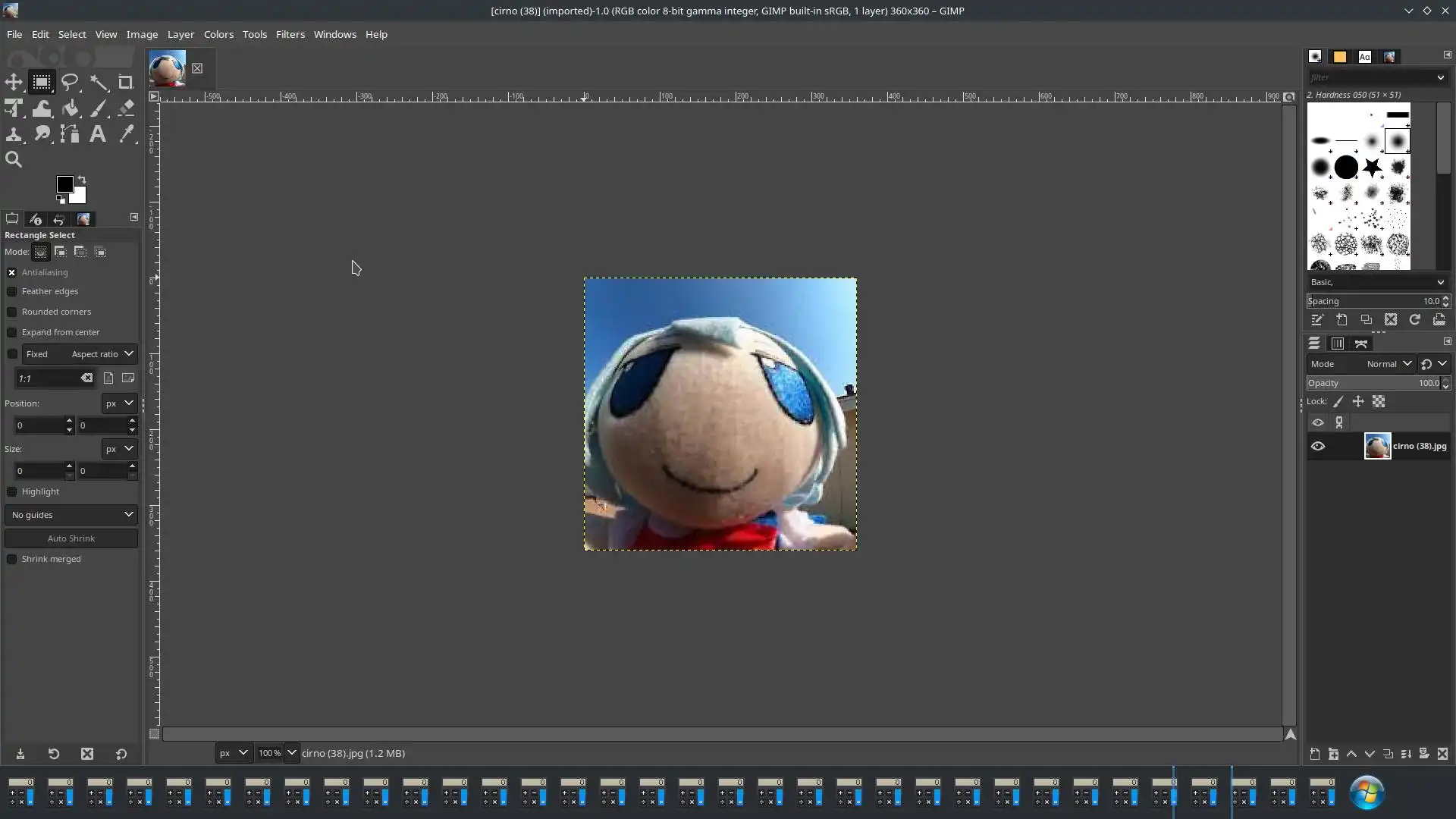
Task: Enable the Feather edges checkbox
Action: coord(12,291)
